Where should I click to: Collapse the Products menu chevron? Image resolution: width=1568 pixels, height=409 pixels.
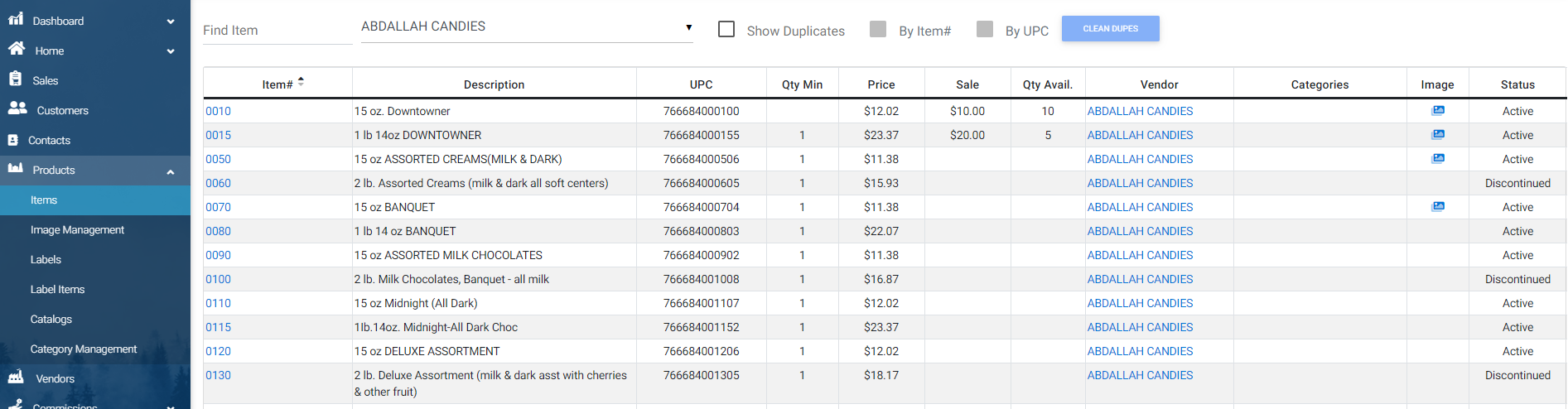[171, 172]
